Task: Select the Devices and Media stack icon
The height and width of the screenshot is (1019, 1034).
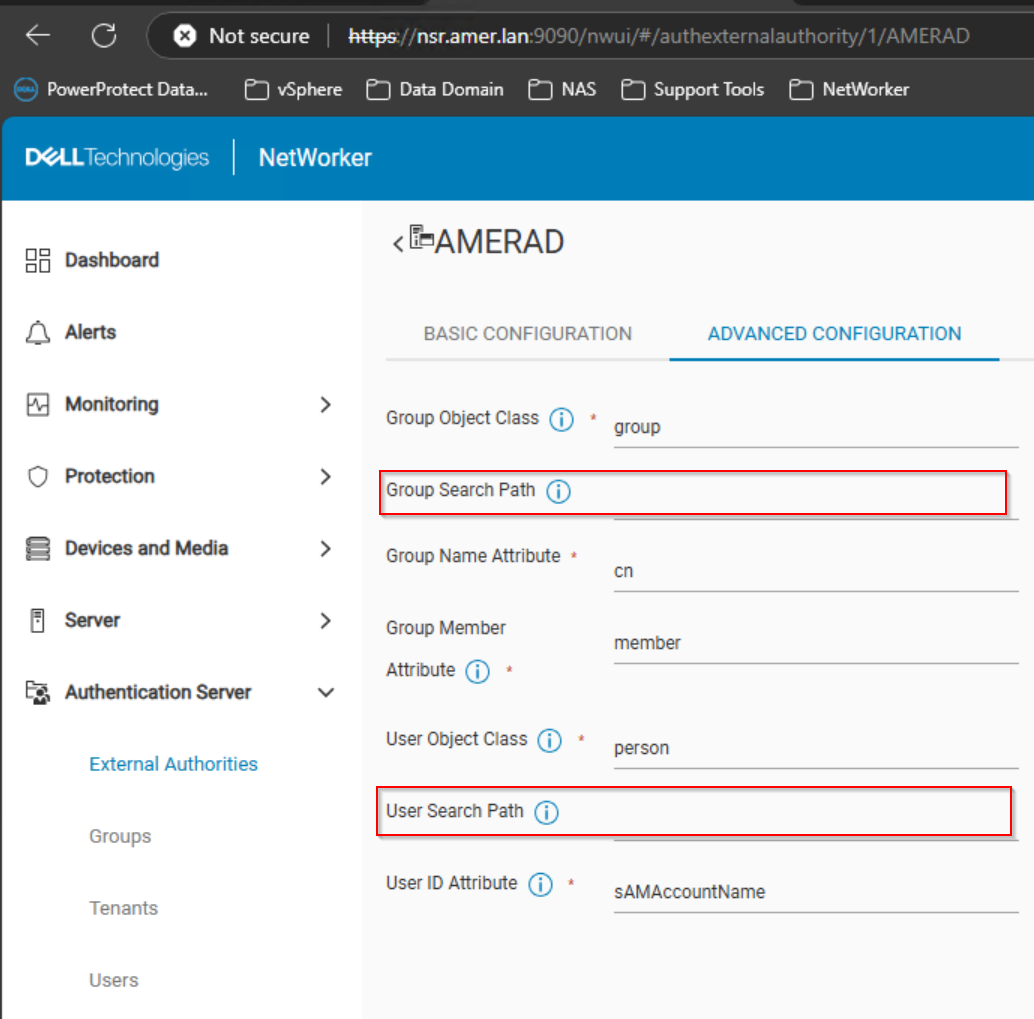Action: (38, 547)
